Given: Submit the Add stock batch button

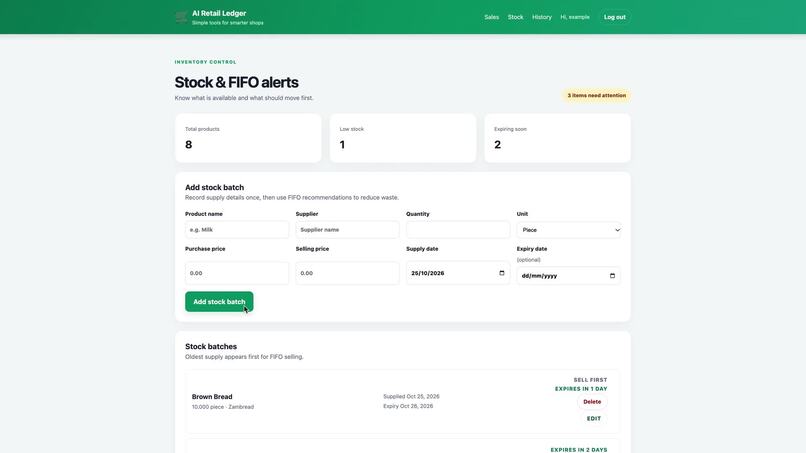Looking at the screenshot, I should (219, 302).
